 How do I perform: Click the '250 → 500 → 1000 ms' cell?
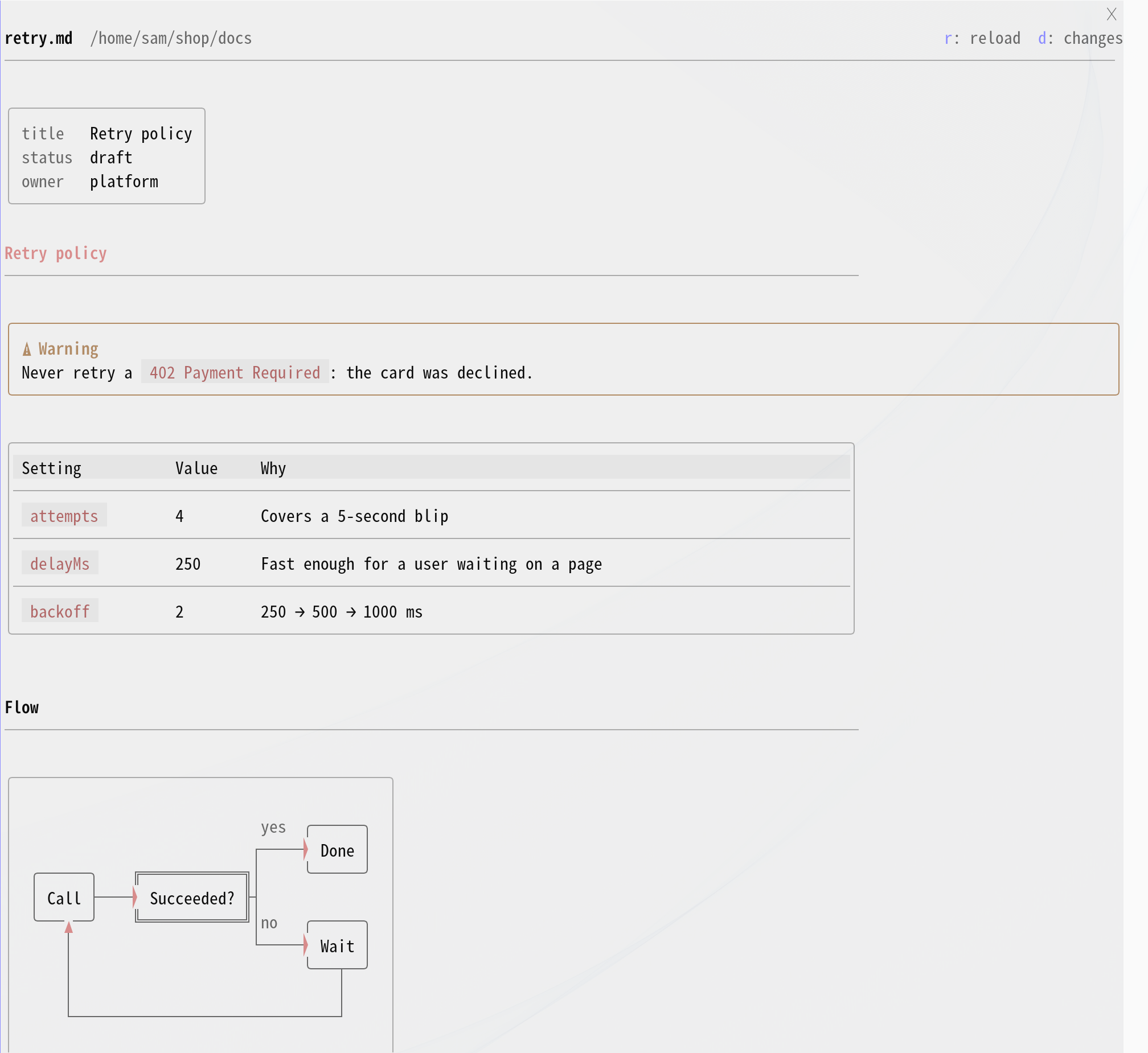pyautogui.click(x=342, y=612)
